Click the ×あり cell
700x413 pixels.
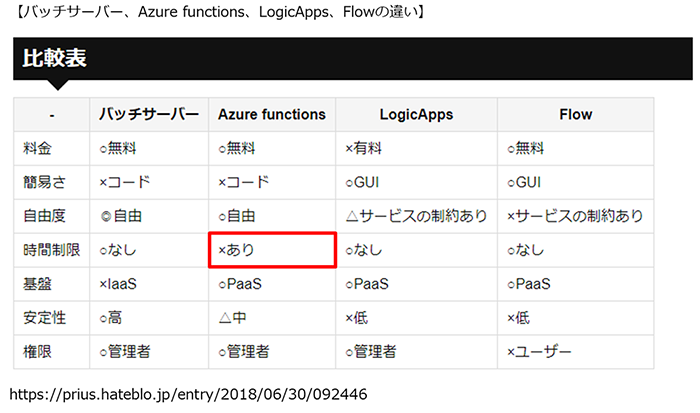272,250
